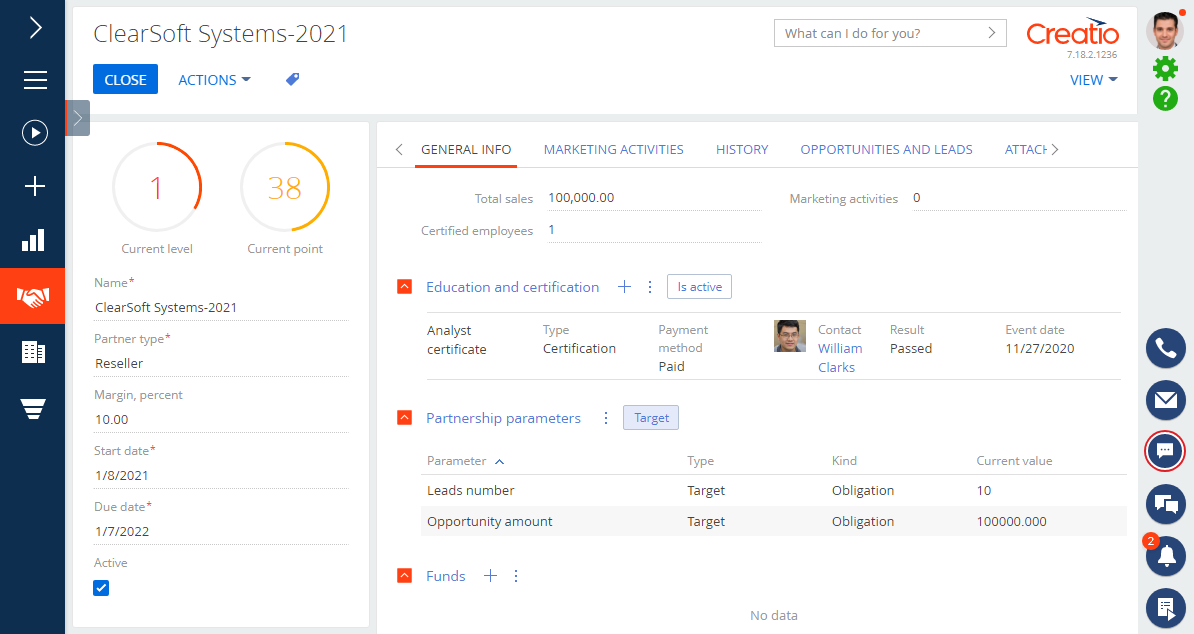Open the Partner type field Reseller
The width and height of the screenshot is (1194, 634).
point(221,363)
